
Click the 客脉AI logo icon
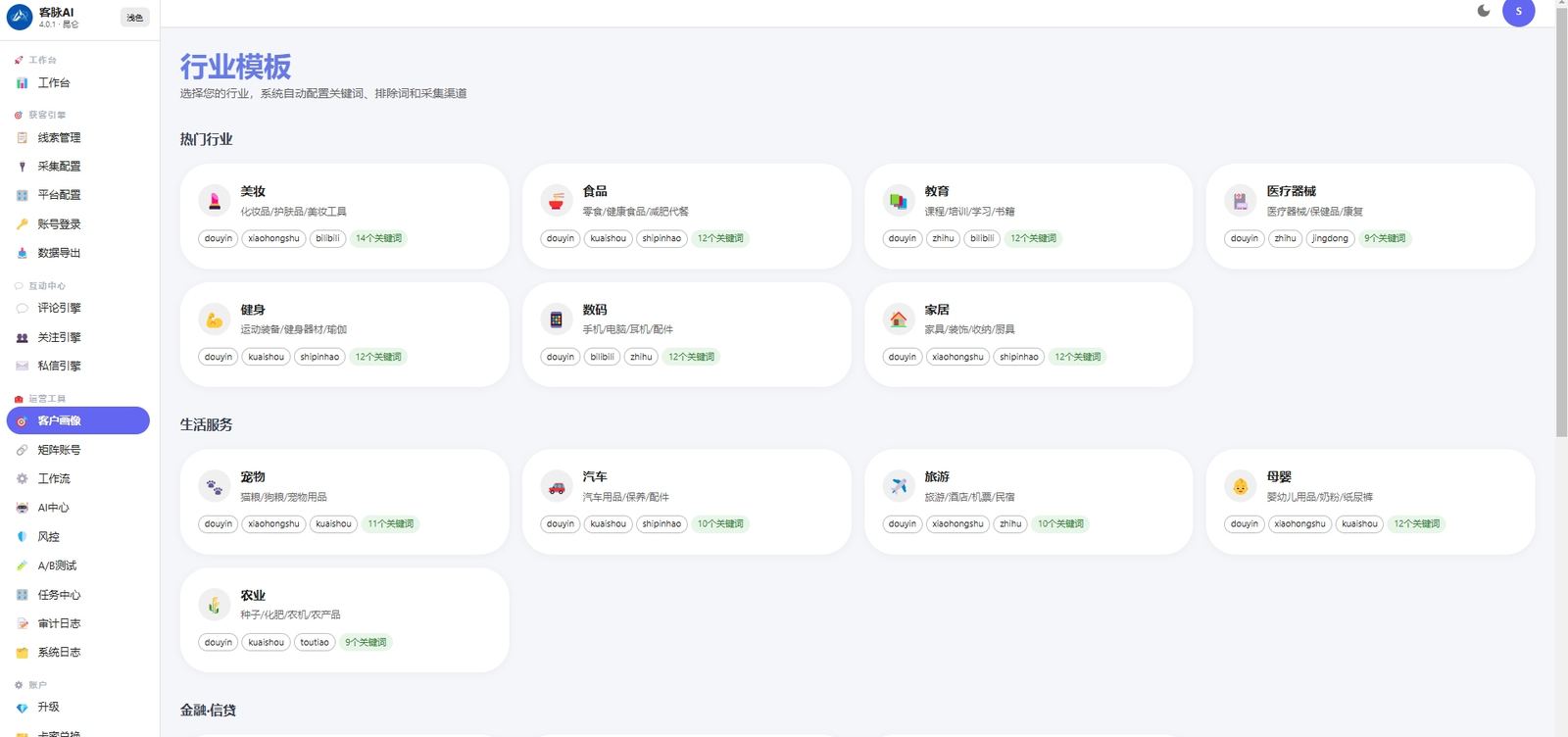point(20,17)
